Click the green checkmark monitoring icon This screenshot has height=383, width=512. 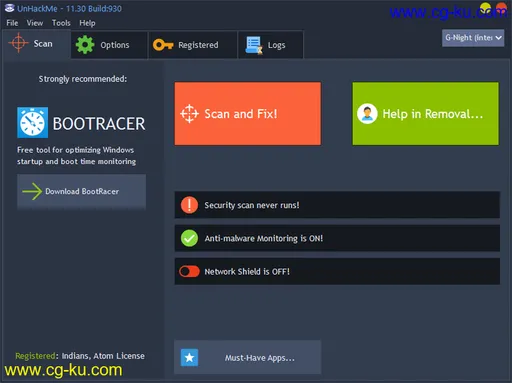pyautogui.click(x=189, y=238)
